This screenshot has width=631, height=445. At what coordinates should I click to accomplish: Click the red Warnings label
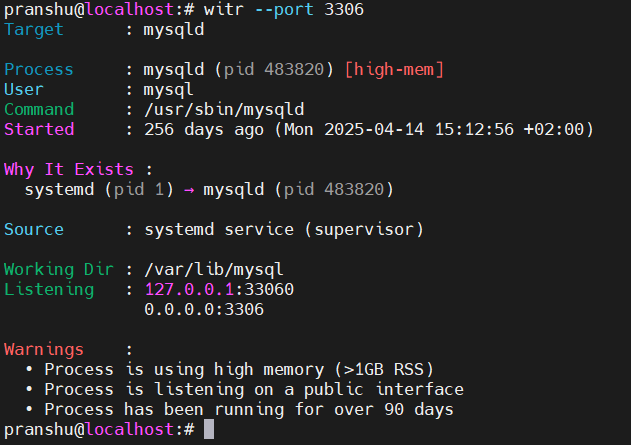(x=43, y=349)
